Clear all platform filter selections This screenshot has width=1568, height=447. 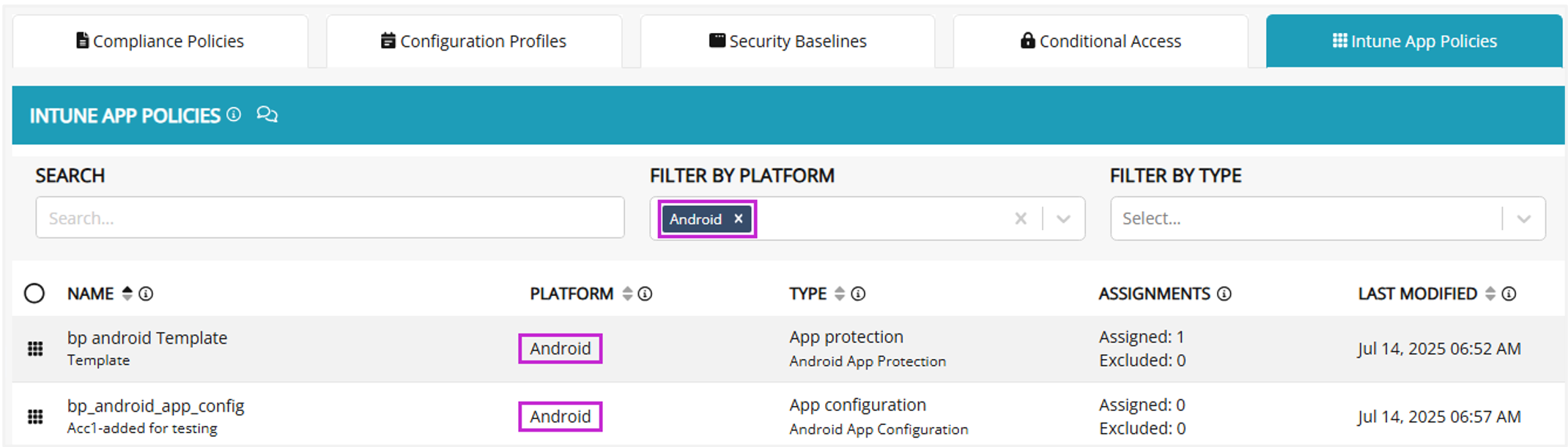click(1021, 218)
